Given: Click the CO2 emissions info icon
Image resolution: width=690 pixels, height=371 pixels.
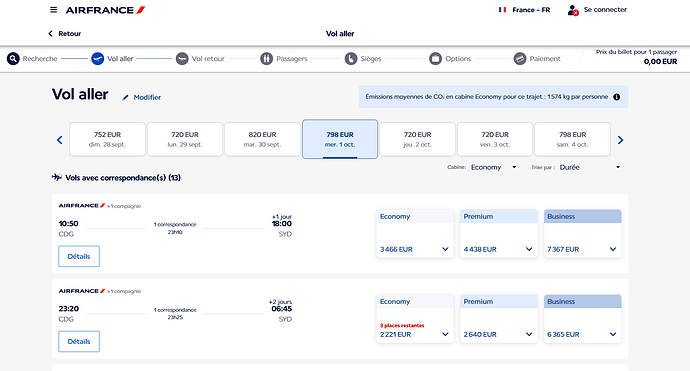Looking at the screenshot, I should [x=617, y=97].
